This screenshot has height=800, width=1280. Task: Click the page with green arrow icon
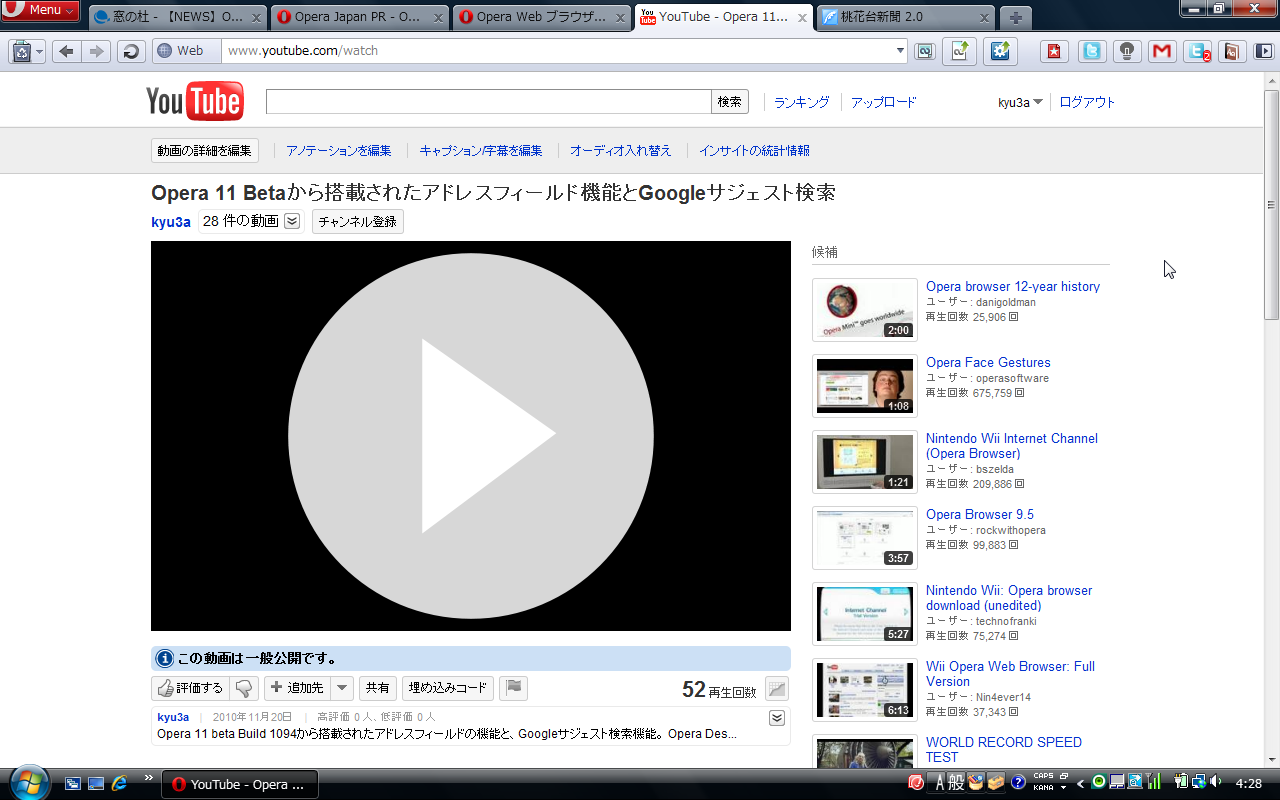click(958, 51)
